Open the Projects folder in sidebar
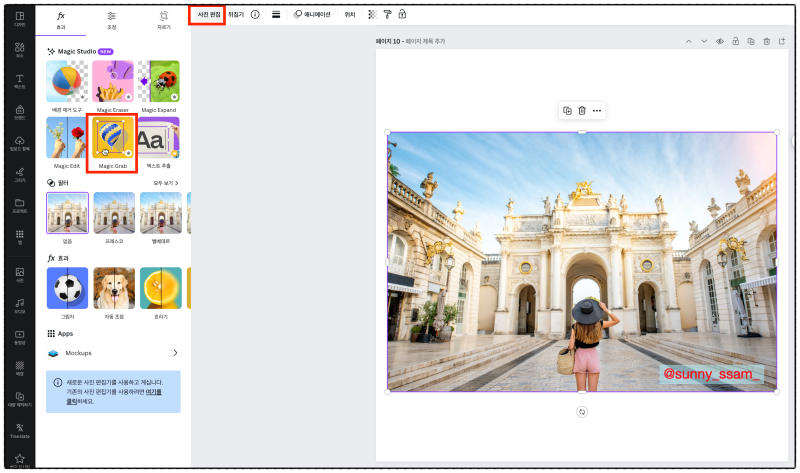This screenshot has height=473, width=800. coord(19,205)
